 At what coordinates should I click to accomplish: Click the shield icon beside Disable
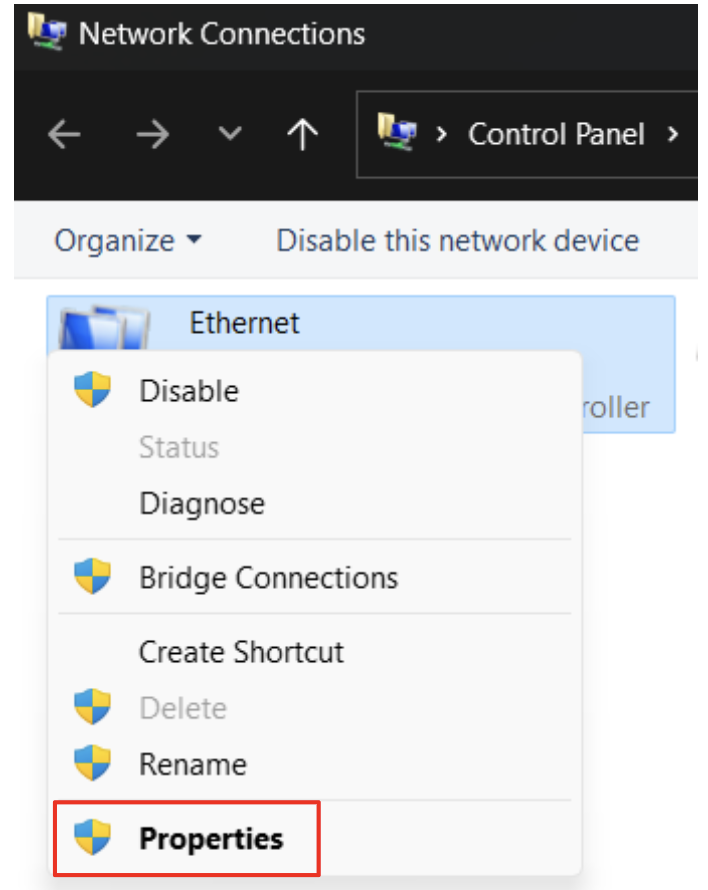click(91, 390)
